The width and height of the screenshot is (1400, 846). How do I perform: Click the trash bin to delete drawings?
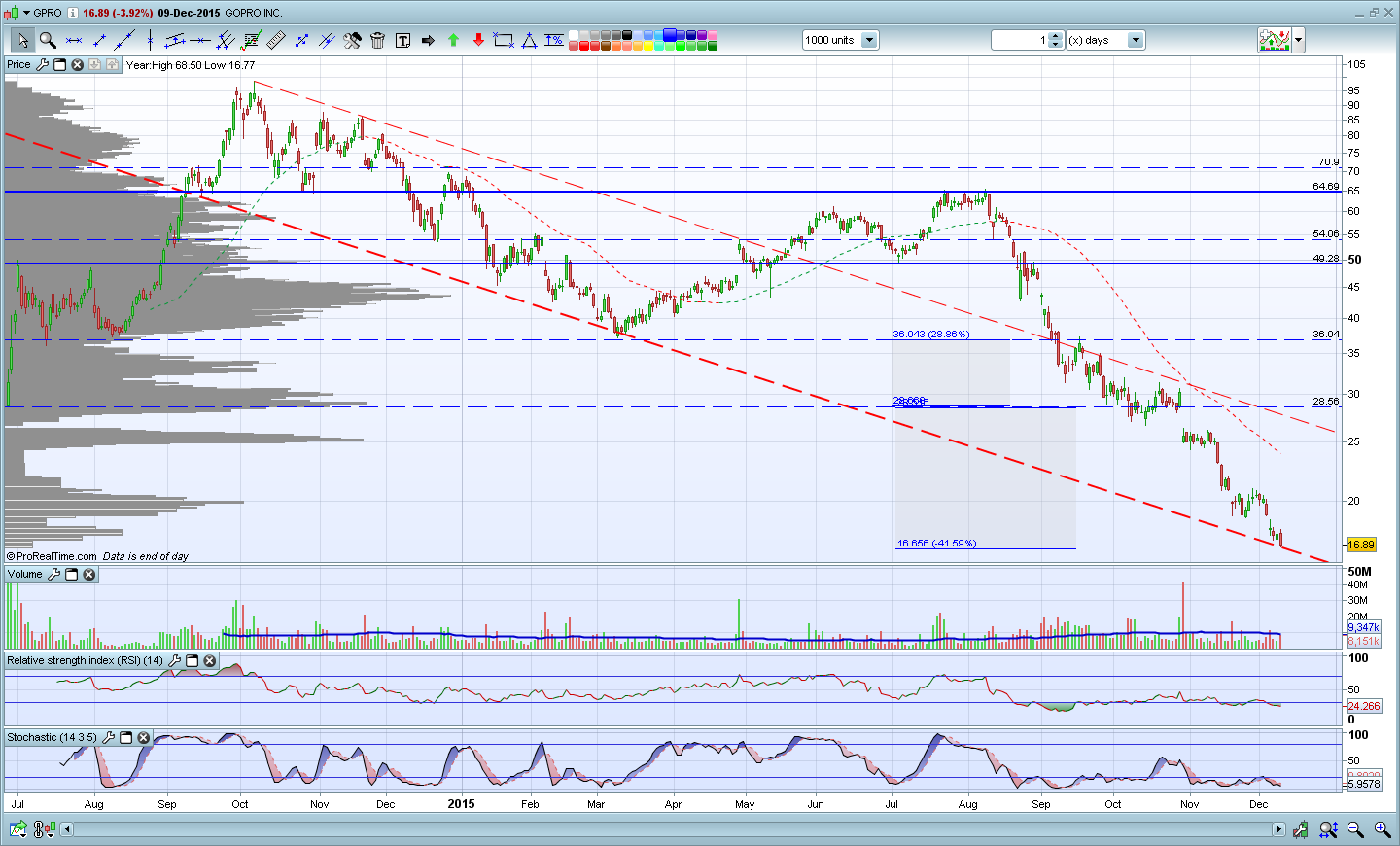[x=377, y=40]
